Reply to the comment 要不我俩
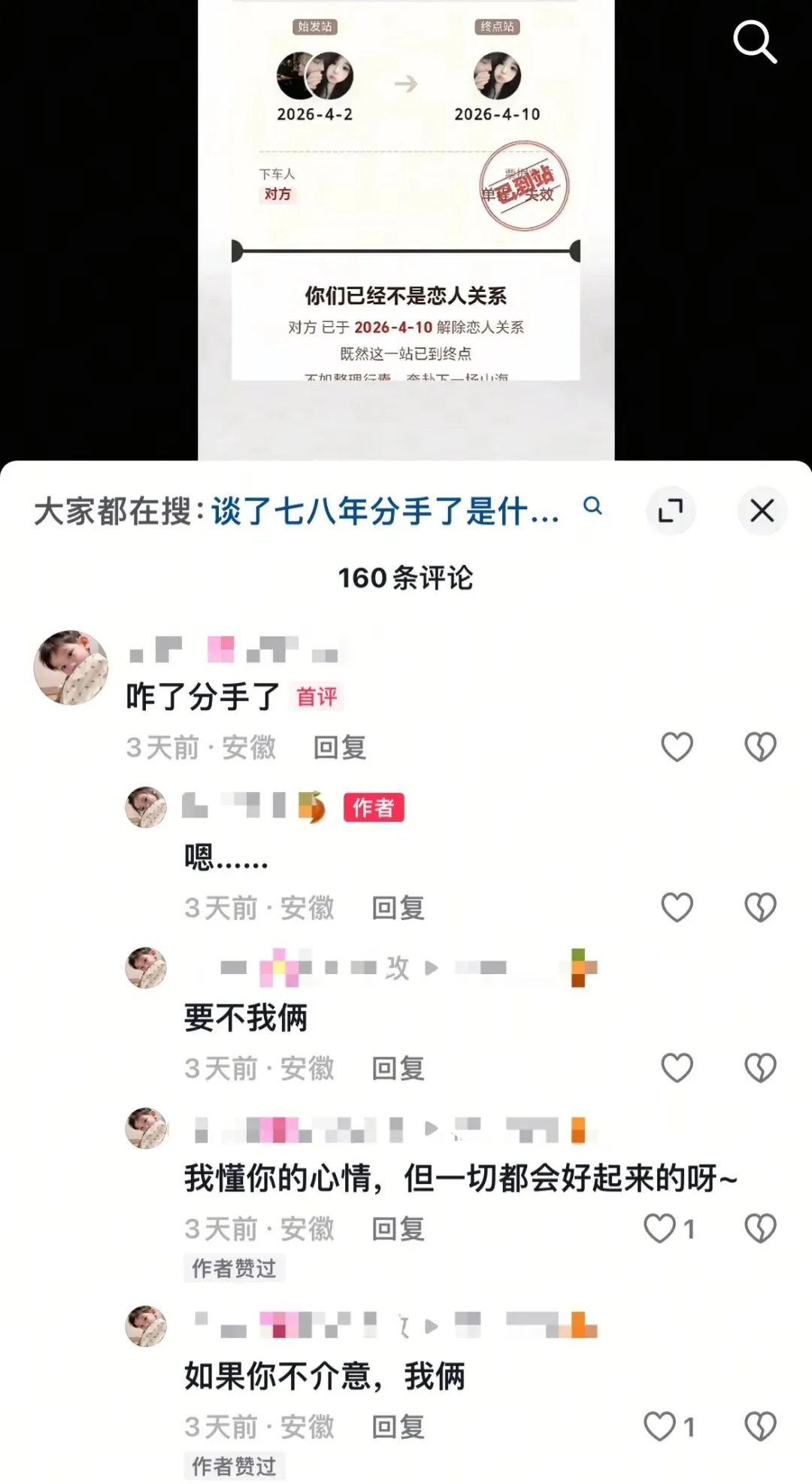This screenshot has width=812, height=1484. point(398,1069)
